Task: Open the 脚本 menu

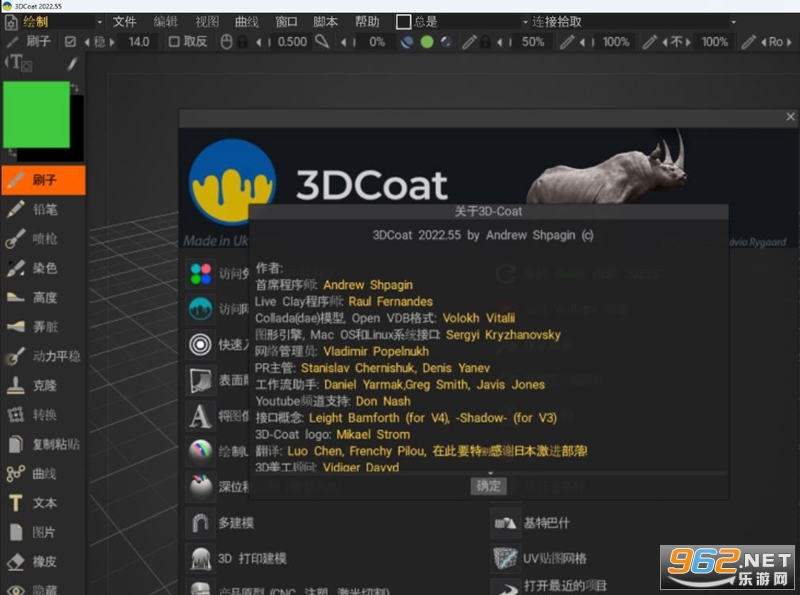Action: [x=326, y=22]
